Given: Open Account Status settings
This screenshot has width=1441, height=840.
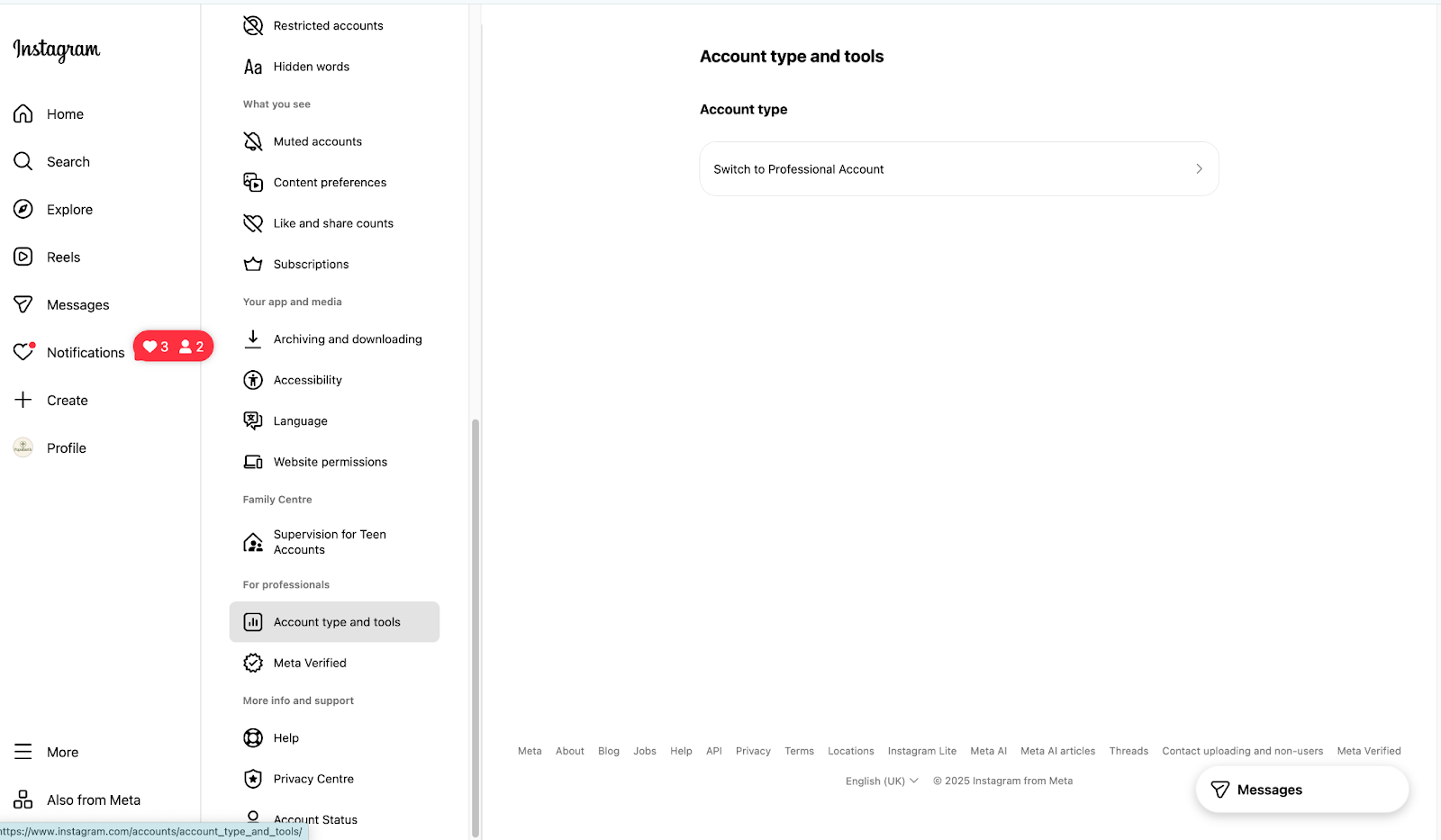Looking at the screenshot, I should 334,819.
